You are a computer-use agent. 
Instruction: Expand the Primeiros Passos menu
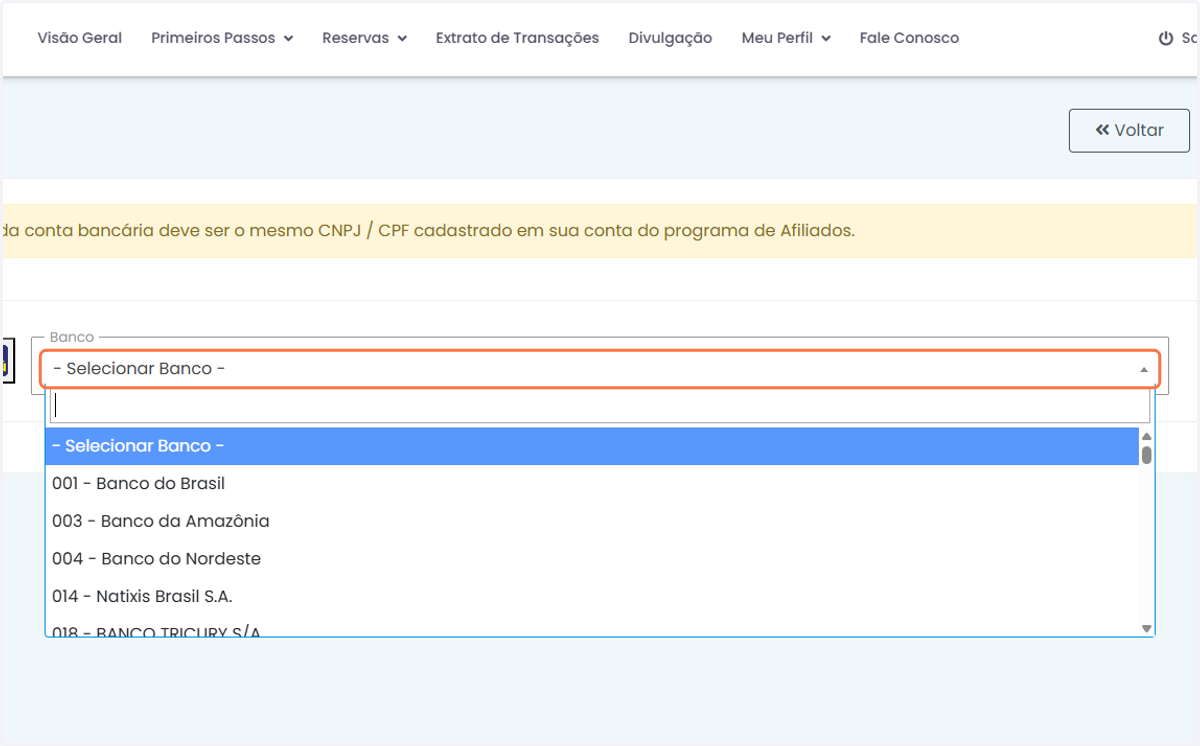click(222, 38)
